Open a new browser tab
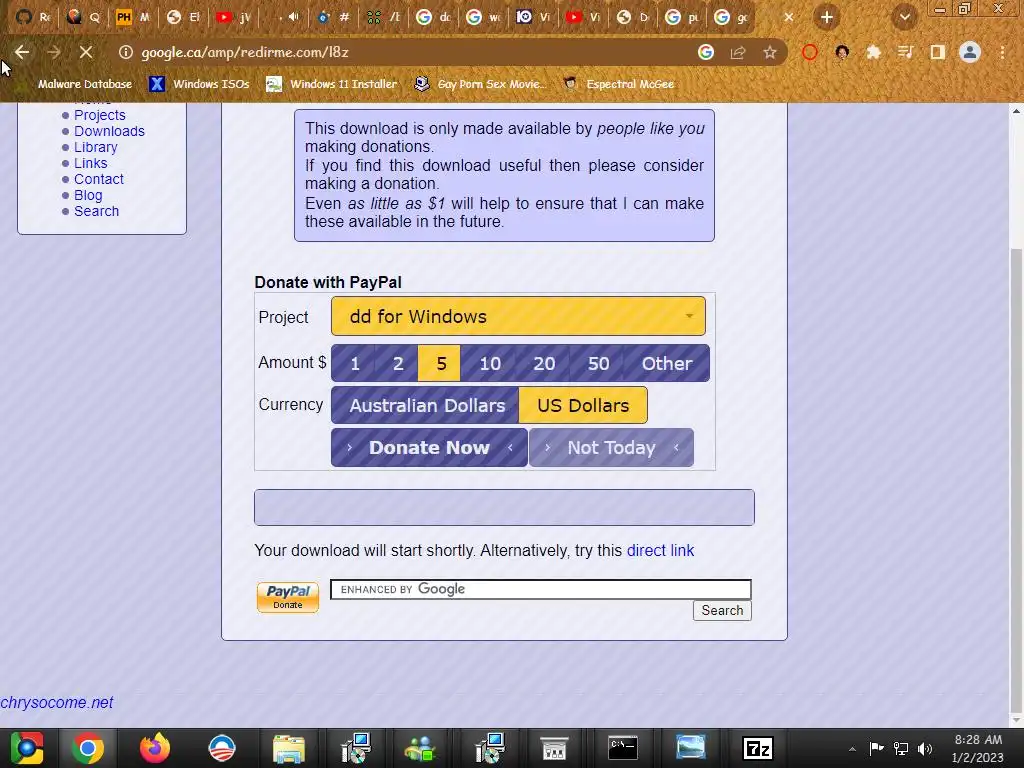Screen dimensions: 1024x768 pyautogui.click(x=827, y=17)
